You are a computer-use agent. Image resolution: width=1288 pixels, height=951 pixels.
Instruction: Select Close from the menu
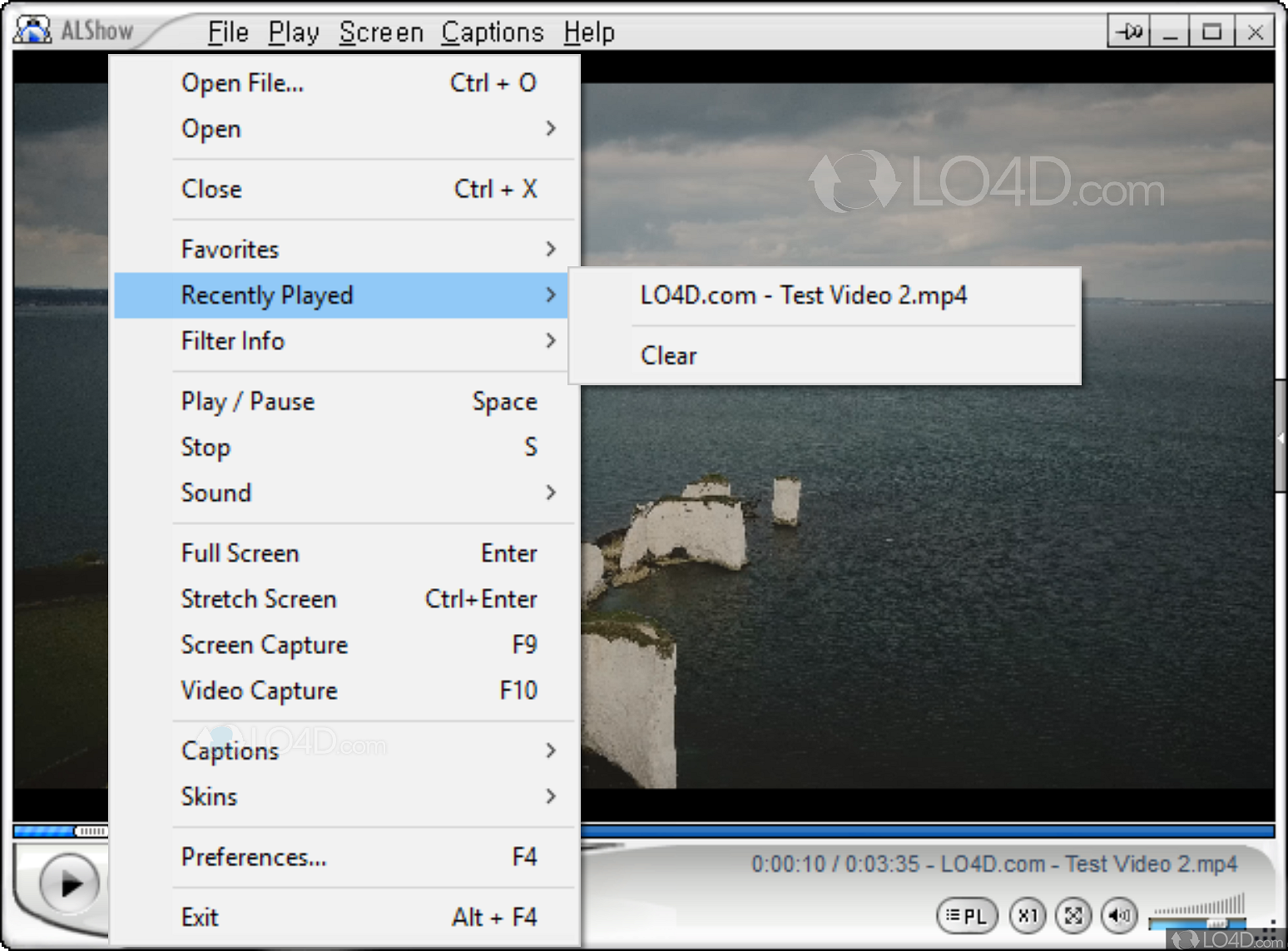(344, 189)
